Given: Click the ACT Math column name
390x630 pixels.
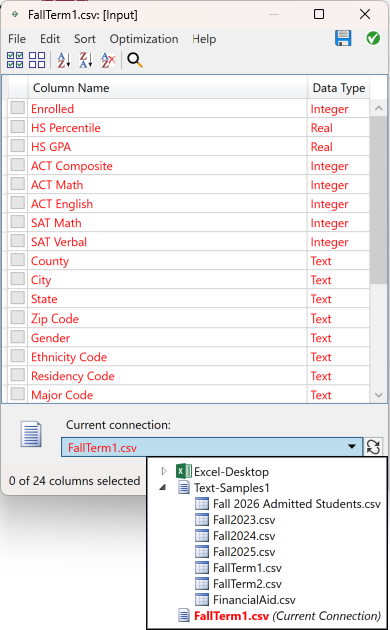Looking at the screenshot, I should tap(57, 185).
